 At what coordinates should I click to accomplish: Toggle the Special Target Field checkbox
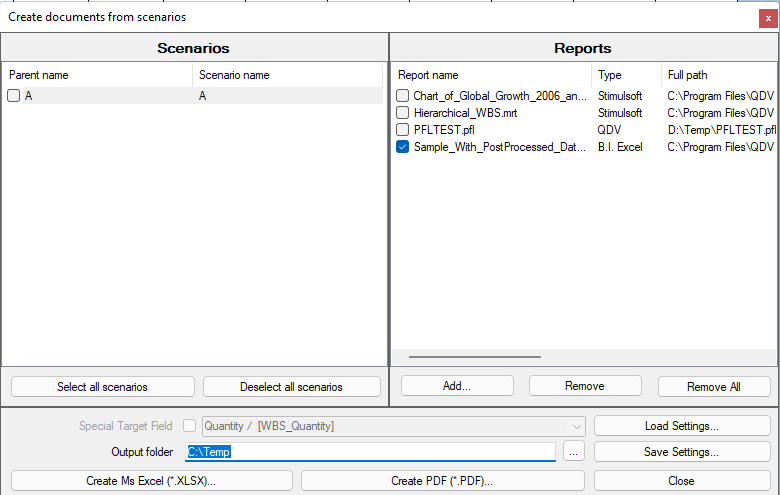190,426
